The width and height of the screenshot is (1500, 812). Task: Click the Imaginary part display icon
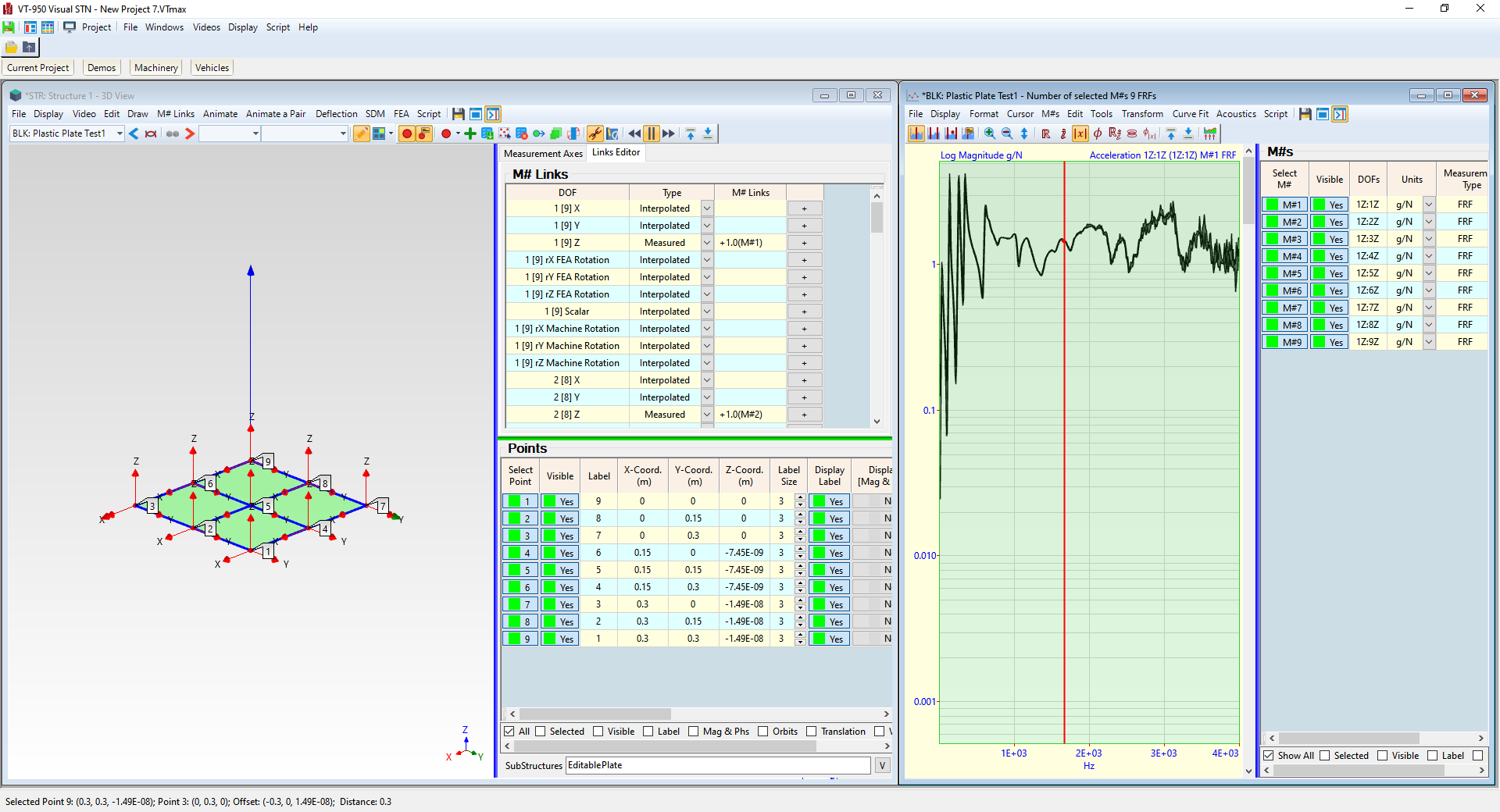[x=1063, y=134]
